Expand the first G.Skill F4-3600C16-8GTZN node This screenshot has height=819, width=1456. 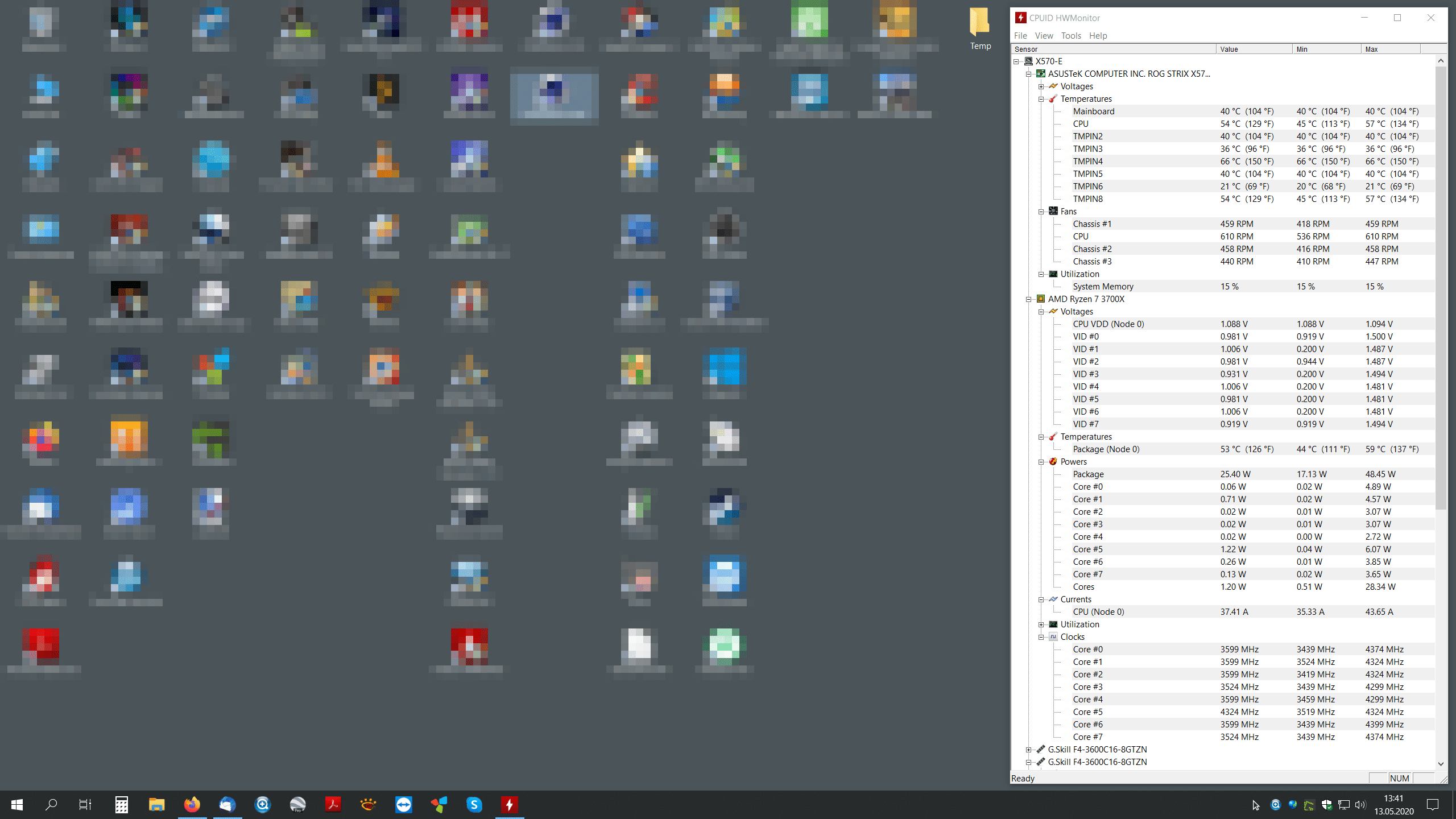[x=1029, y=750]
